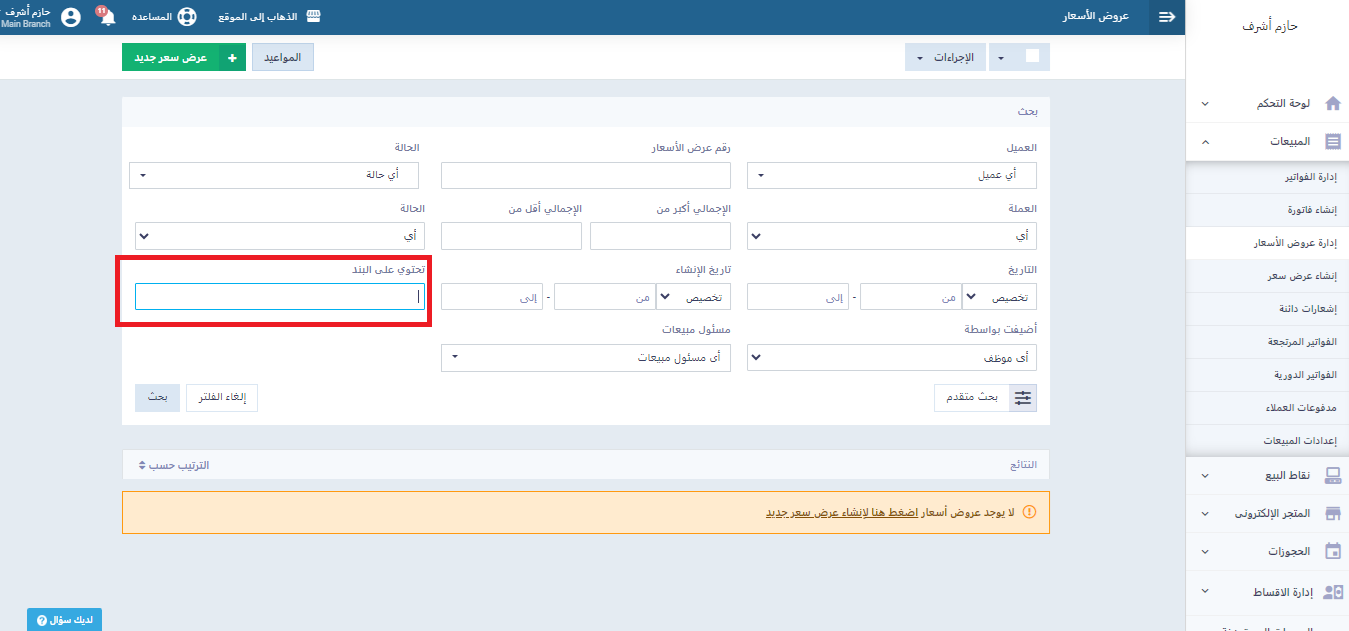Click the warning icon in the no-results alert
This screenshot has height=631, width=1349.
click(1029, 512)
